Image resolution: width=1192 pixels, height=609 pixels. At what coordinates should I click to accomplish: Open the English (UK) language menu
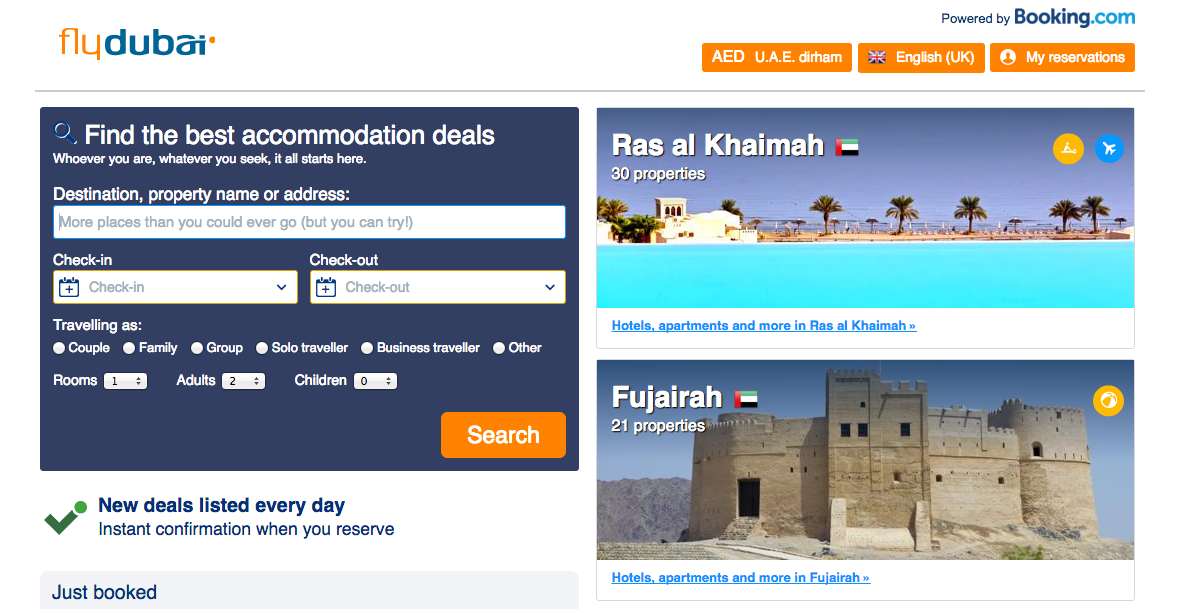pyautogui.click(x=921, y=57)
